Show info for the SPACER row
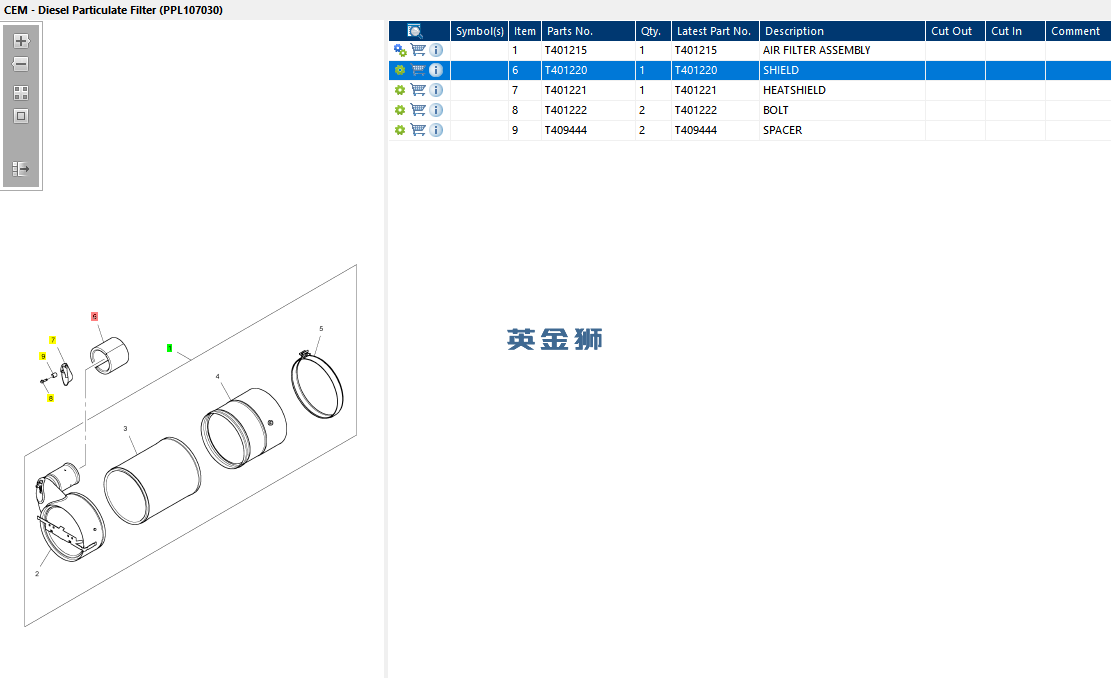1111x678 pixels. click(x=436, y=130)
